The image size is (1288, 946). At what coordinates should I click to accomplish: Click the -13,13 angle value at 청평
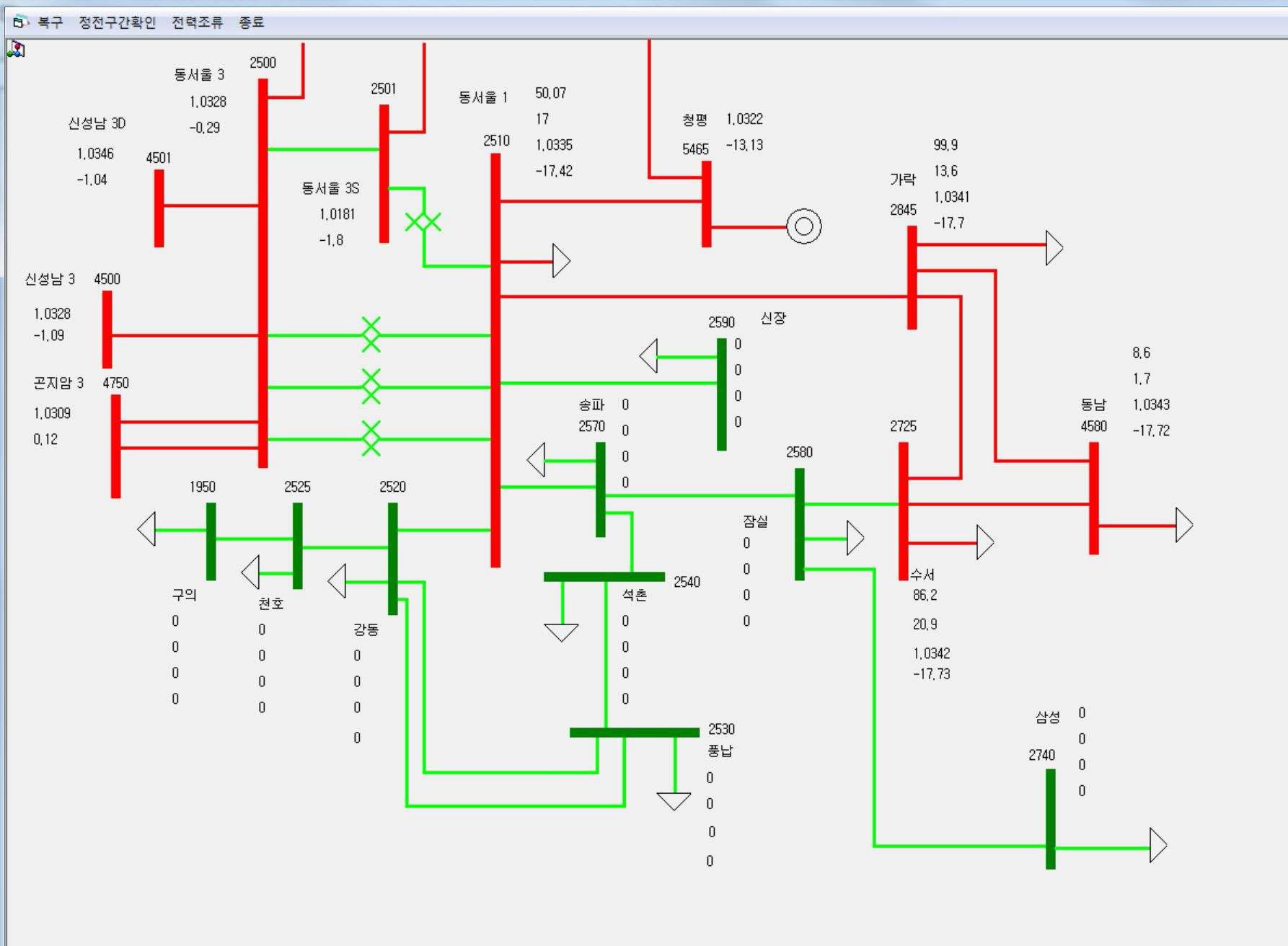(x=744, y=145)
